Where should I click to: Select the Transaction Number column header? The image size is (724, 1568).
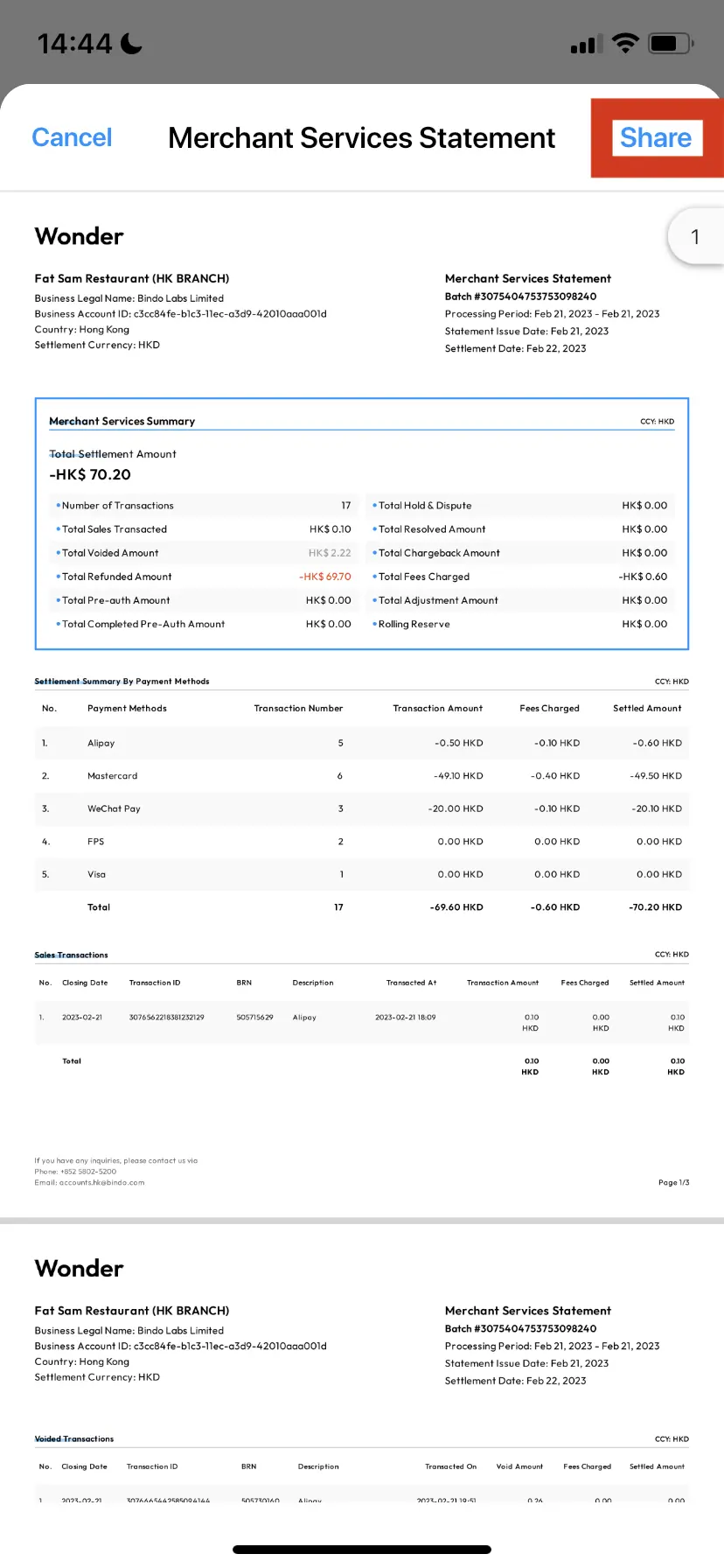click(298, 709)
